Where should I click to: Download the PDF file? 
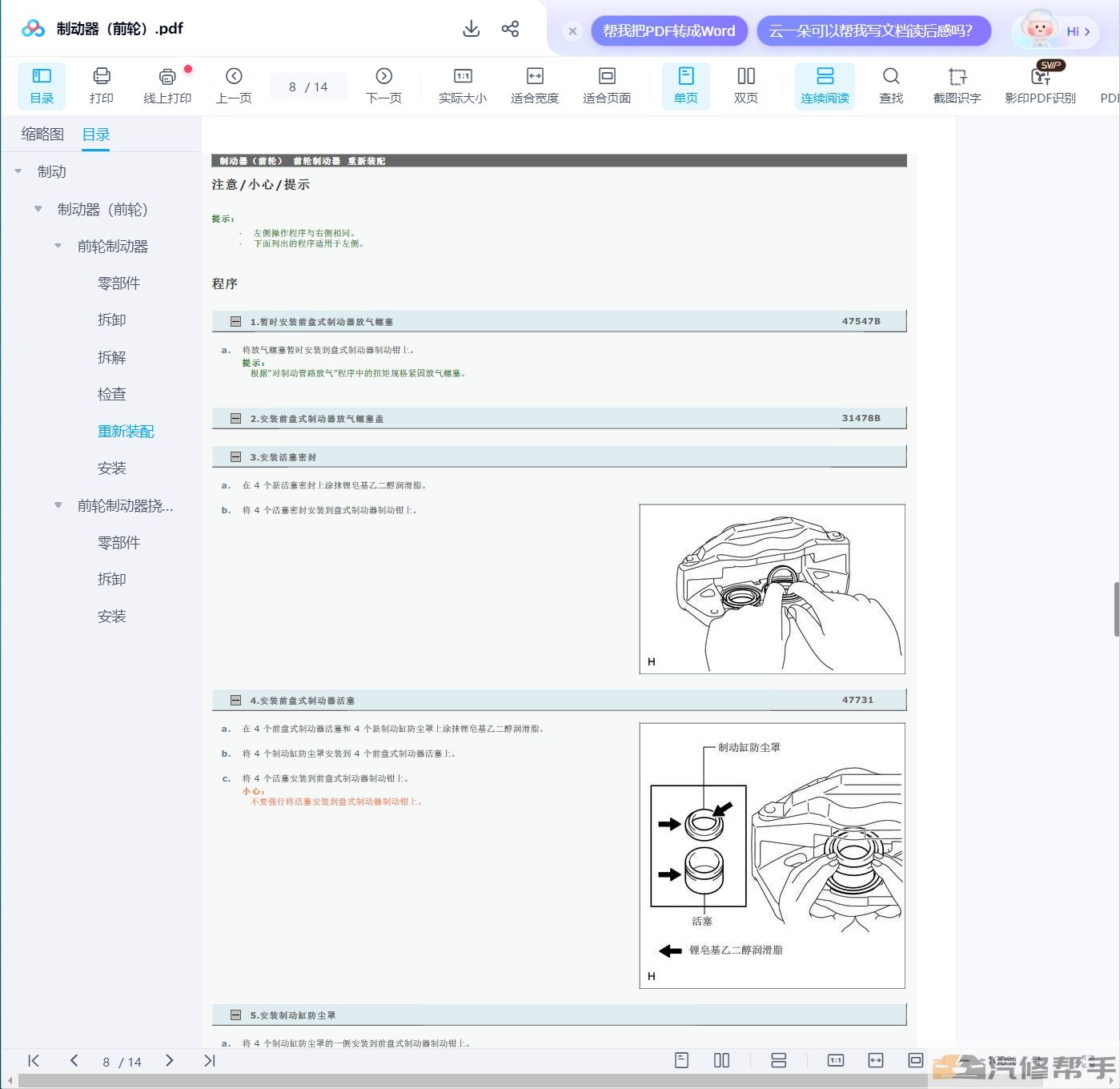click(472, 29)
